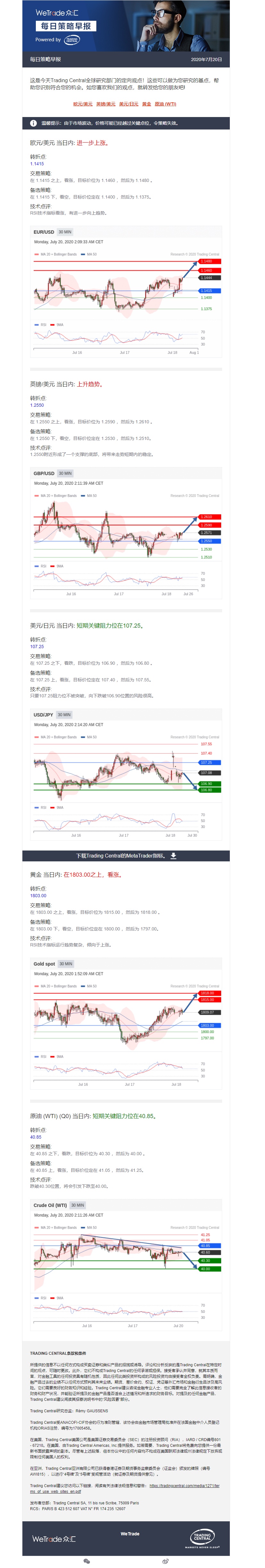Click the 1.2610 red price tag on GBP/USD chart
This screenshot has width=265, height=1568.
tap(210, 517)
